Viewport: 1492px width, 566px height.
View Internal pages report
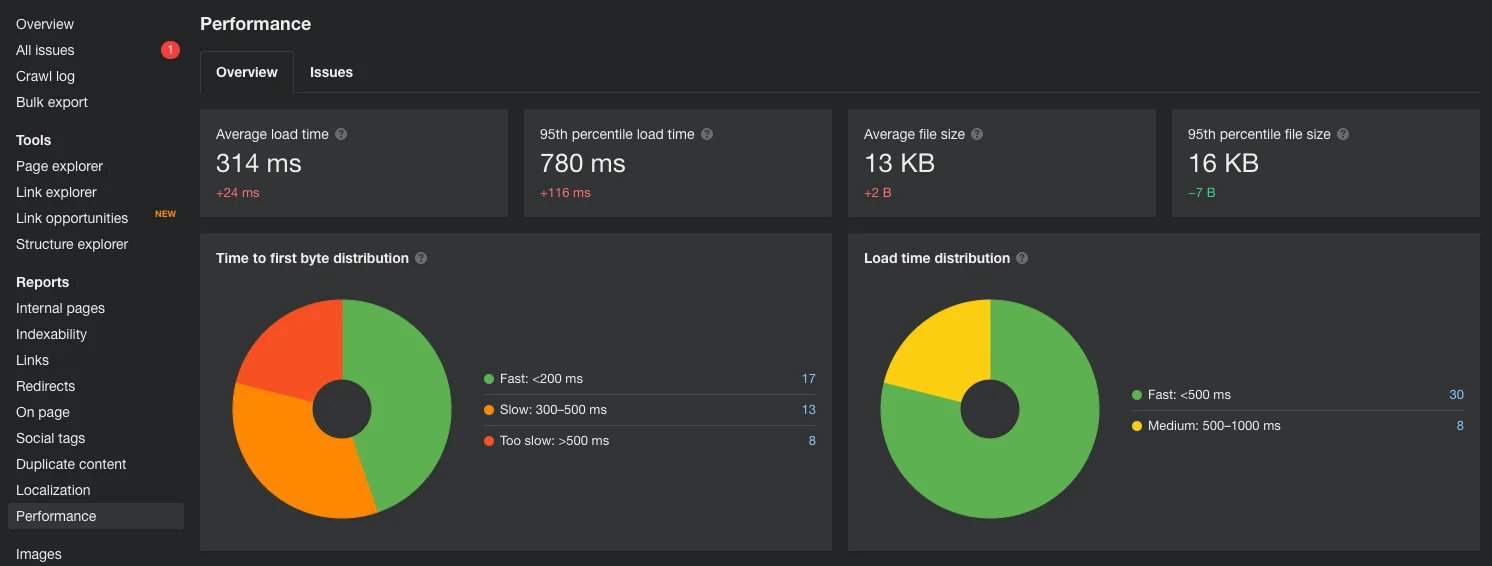[60, 308]
